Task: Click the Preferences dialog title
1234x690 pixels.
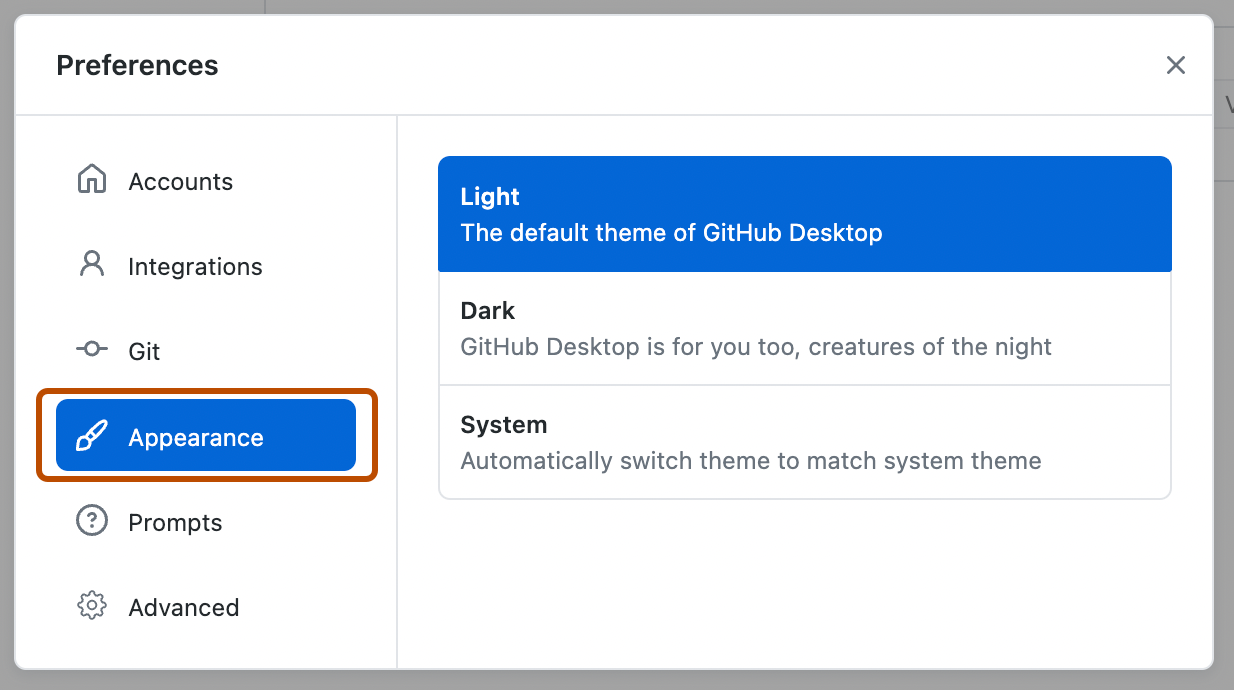Action: [x=137, y=65]
